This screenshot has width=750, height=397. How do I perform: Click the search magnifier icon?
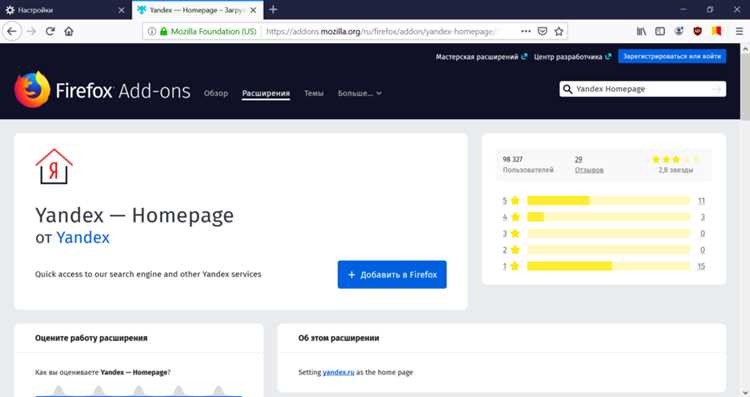(567, 89)
